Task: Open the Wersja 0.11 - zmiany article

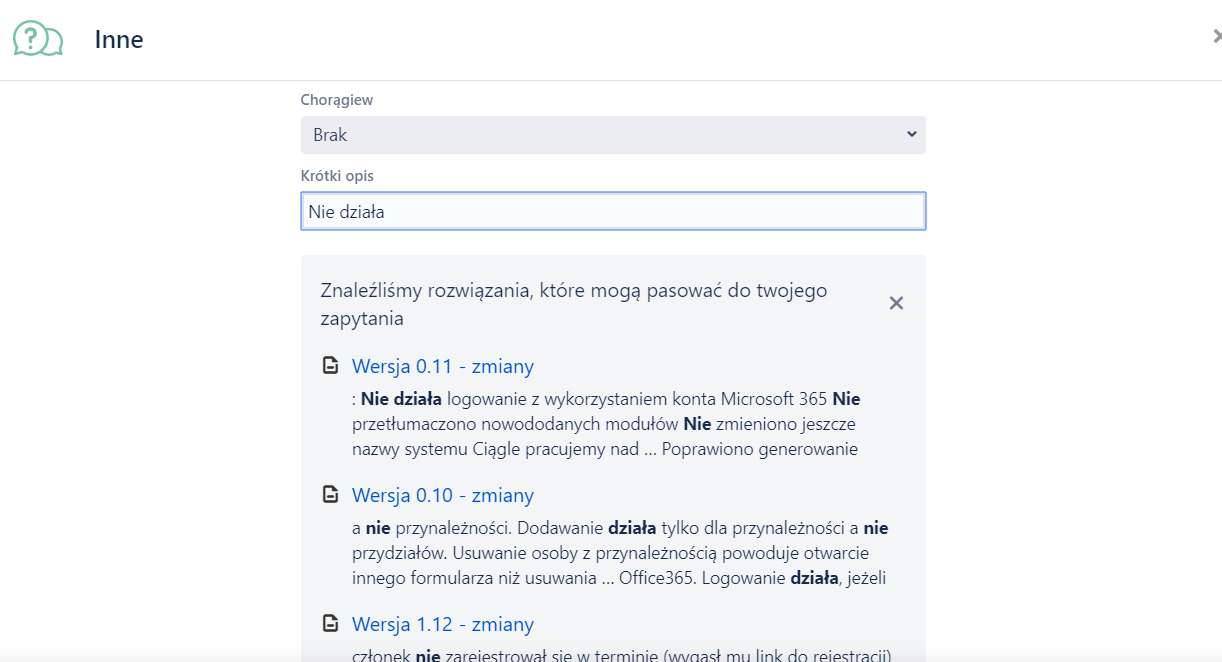Action: [x=442, y=366]
